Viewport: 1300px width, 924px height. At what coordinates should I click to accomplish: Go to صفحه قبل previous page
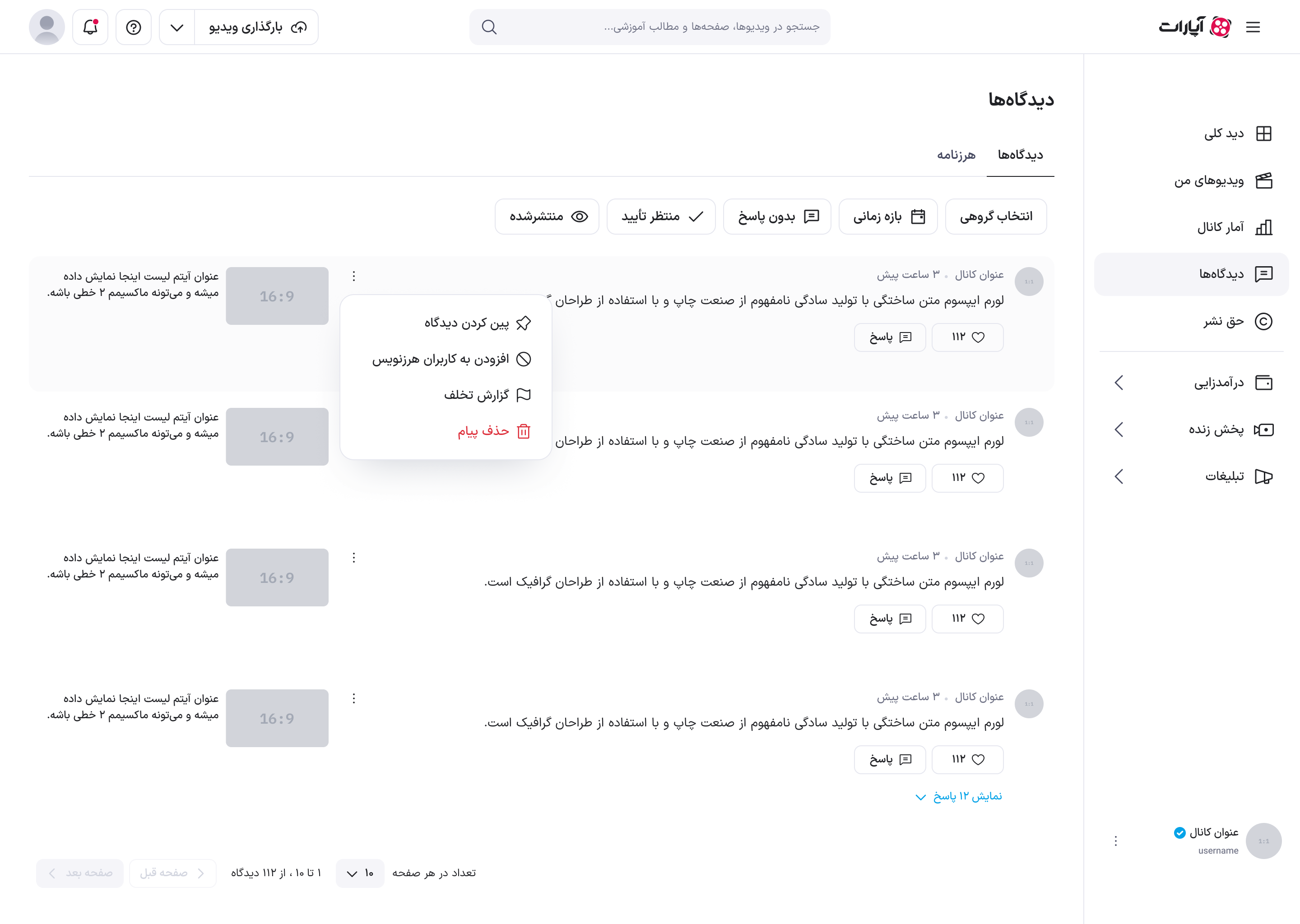172,873
